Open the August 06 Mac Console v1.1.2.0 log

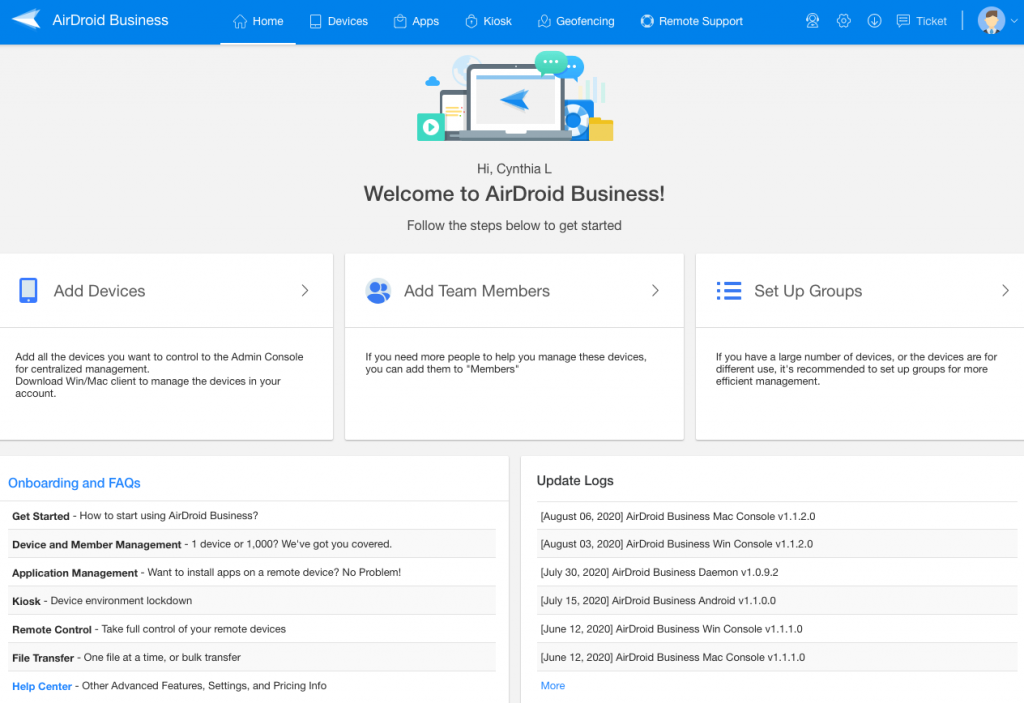[x=678, y=516]
